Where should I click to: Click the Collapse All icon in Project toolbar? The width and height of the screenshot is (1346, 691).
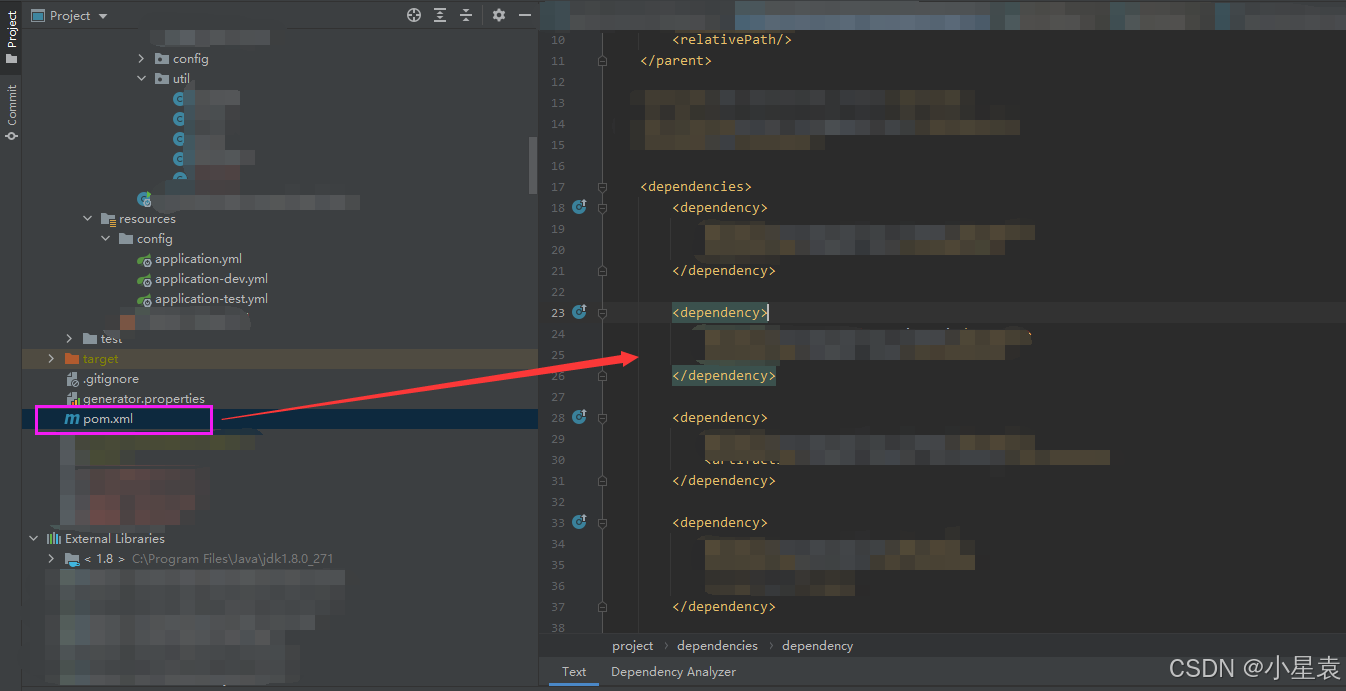point(466,15)
